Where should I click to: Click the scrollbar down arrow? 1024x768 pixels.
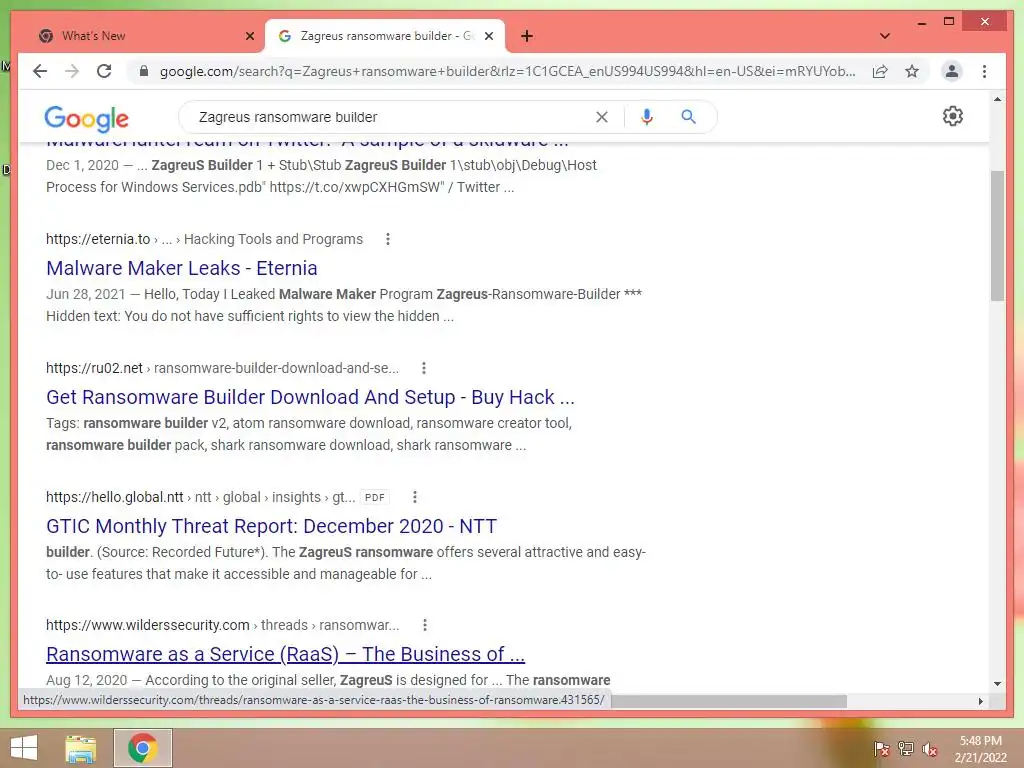pos(997,684)
